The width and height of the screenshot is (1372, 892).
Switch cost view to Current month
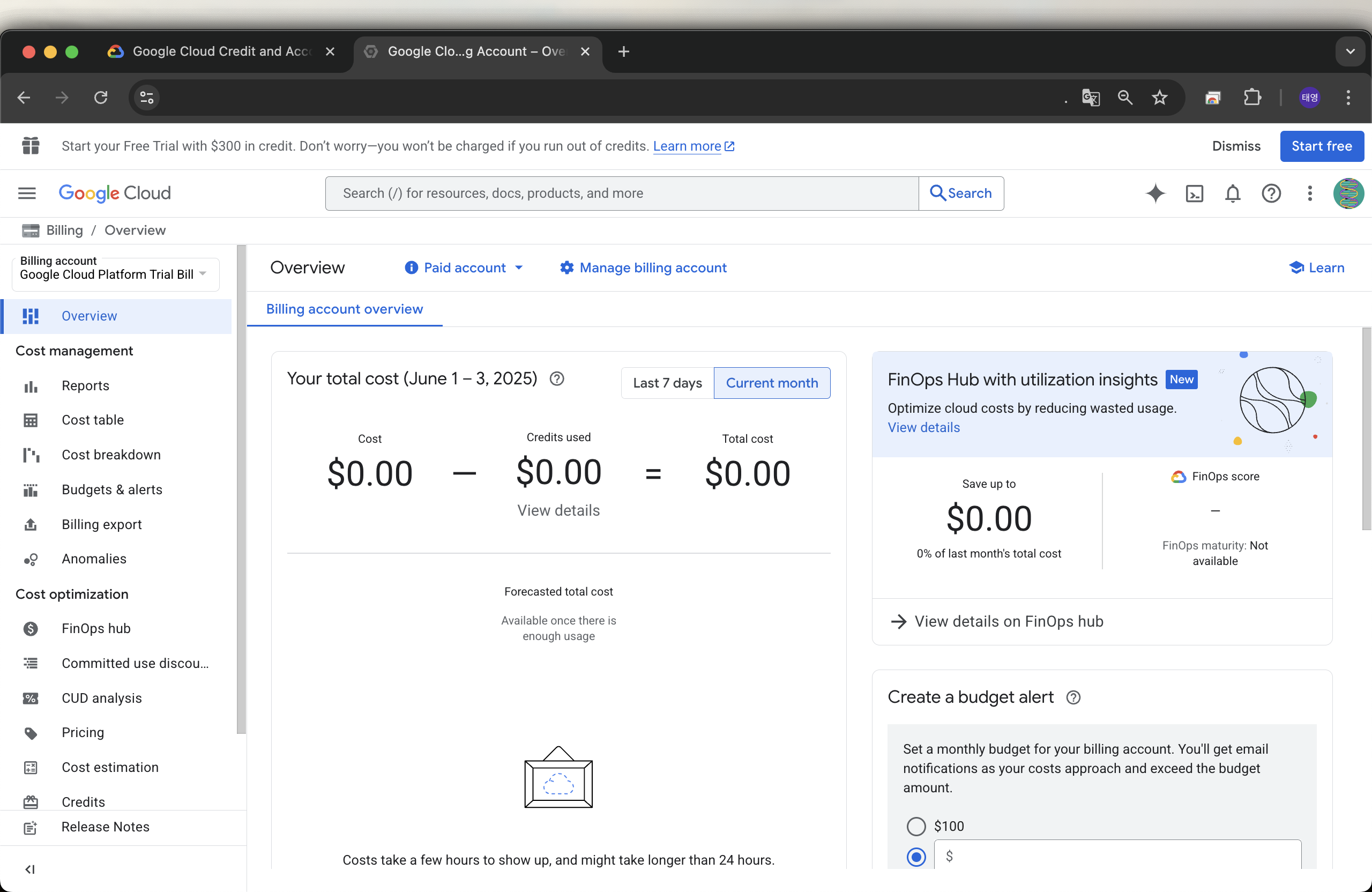772,383
